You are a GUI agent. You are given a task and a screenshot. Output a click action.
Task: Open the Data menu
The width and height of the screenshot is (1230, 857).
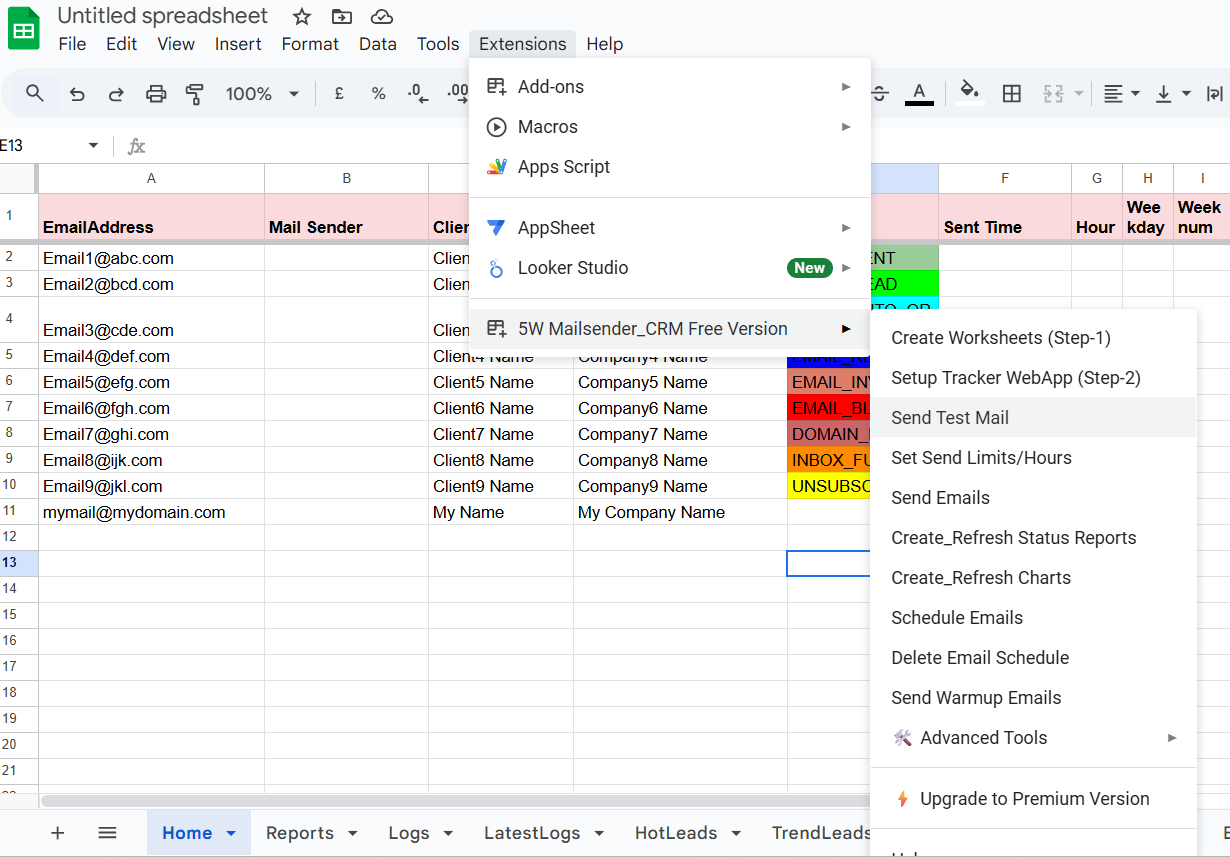pos(378,44)
